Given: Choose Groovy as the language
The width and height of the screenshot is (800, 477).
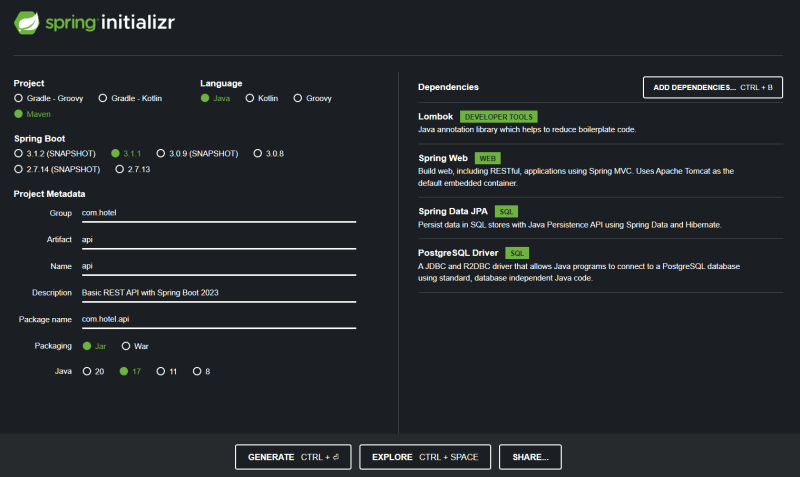Looking at the screenshot, I should coord(313,98).
